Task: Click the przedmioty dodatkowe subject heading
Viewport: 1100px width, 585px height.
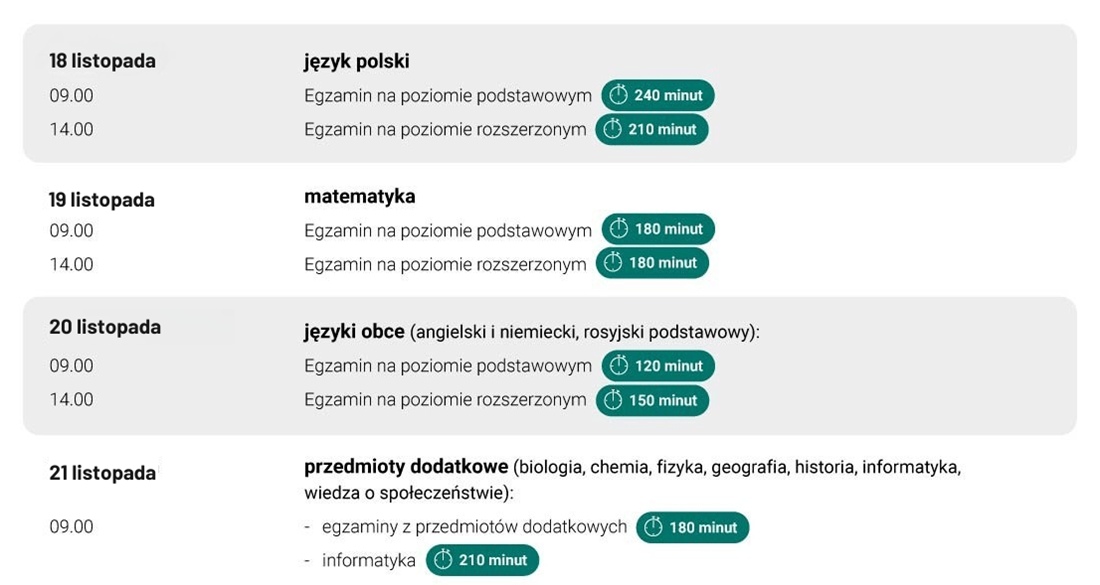Action: click(406, 467)
